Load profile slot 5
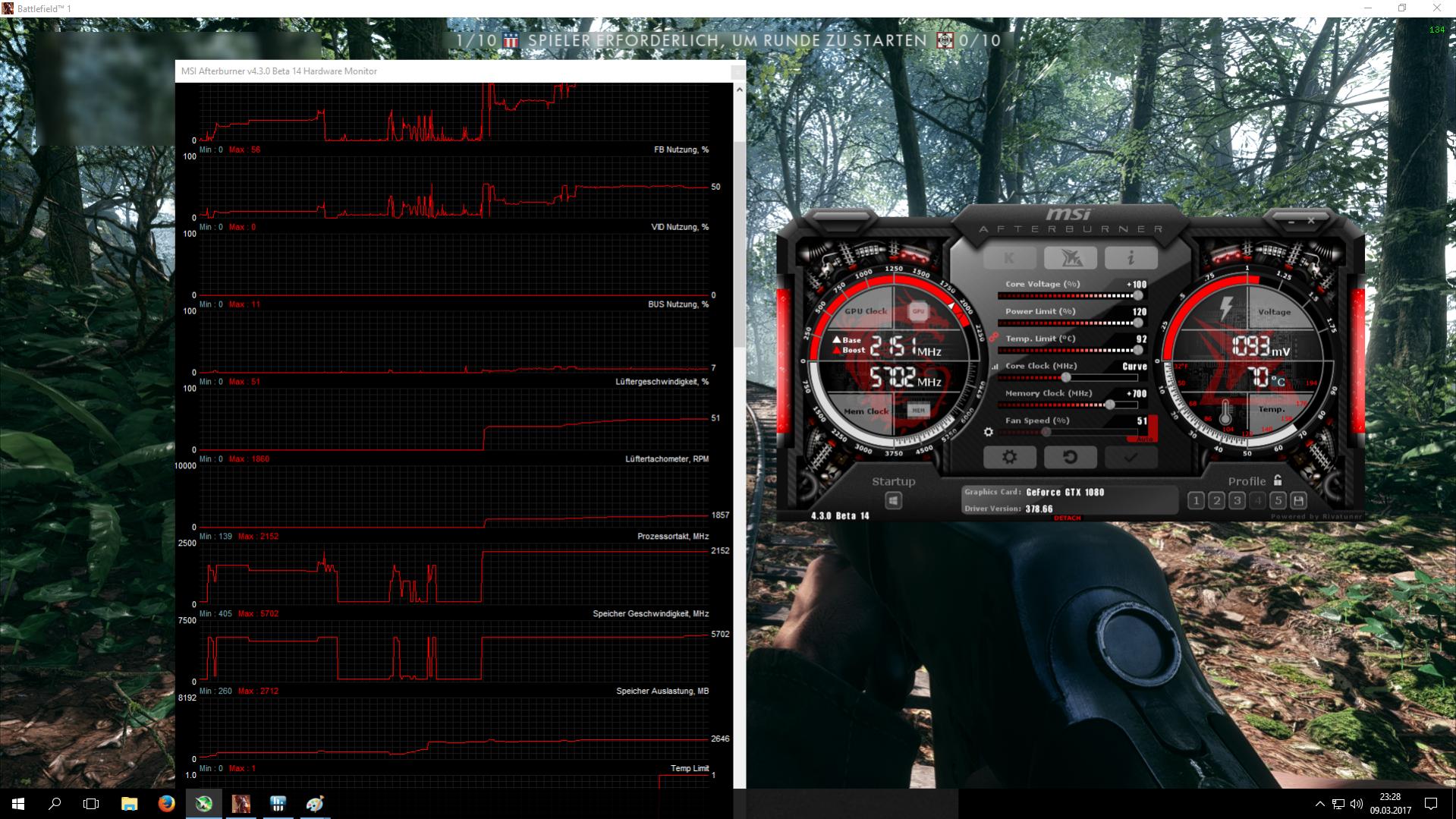This screenshot has height=819, width=1456. click(1278, 500)
